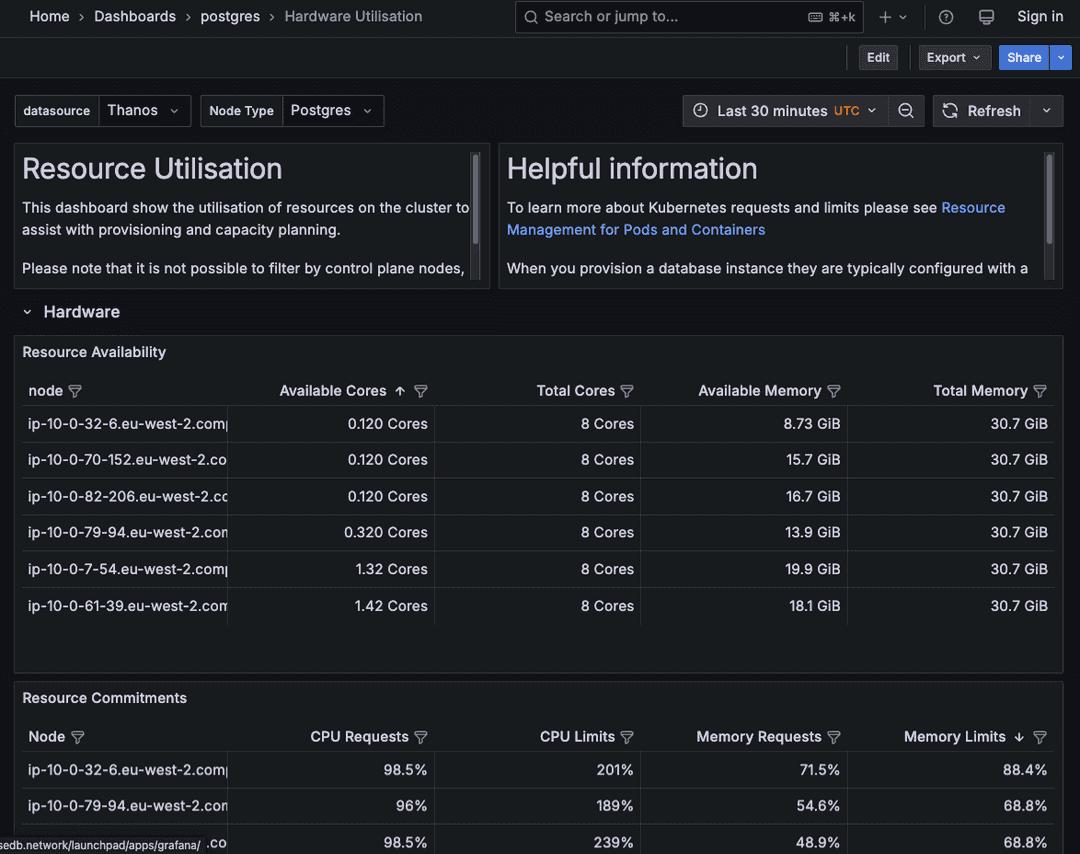The image size is (1080, 854).
Task: Open the filter on the Memory Requests column
Action: [x=835, y=737]
